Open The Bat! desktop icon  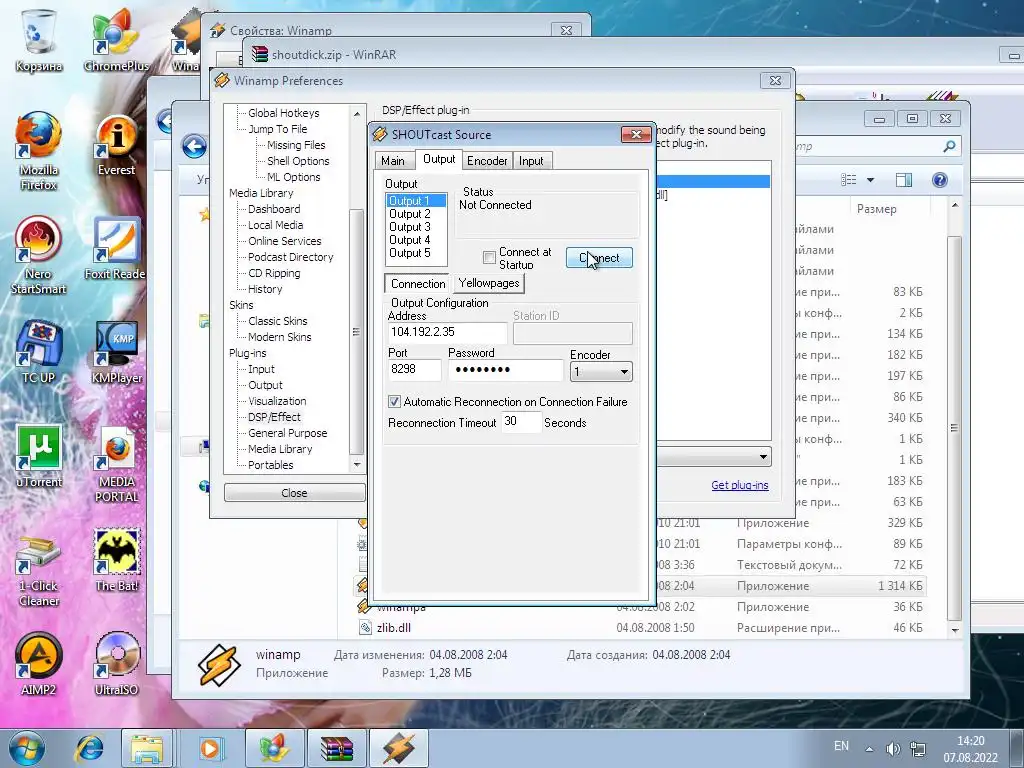tap(116, 560)
